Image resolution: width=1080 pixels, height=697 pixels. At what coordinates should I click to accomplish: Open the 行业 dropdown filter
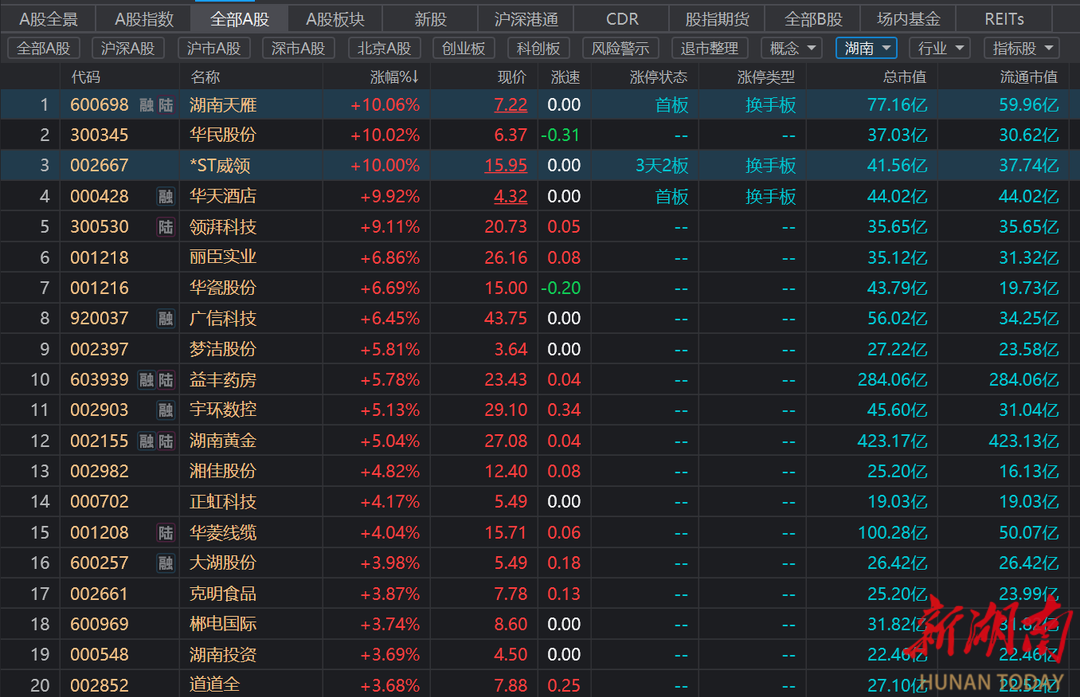(x=939, y=48)
